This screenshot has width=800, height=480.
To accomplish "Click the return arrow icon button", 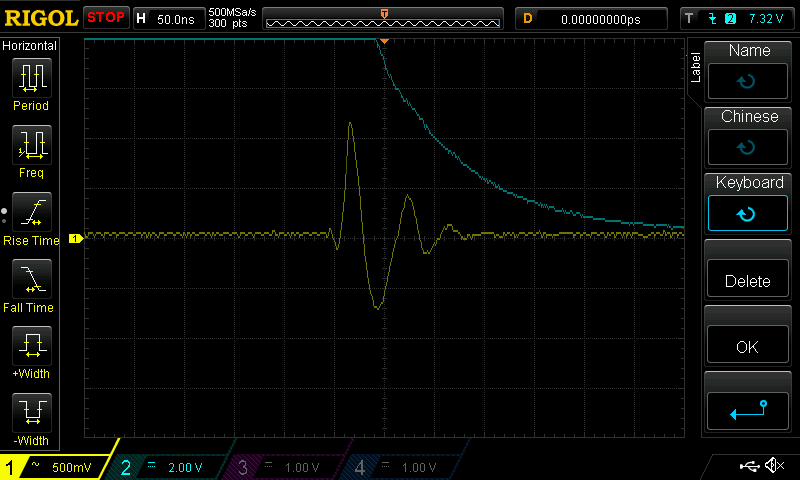I will [x=747, y=411].
